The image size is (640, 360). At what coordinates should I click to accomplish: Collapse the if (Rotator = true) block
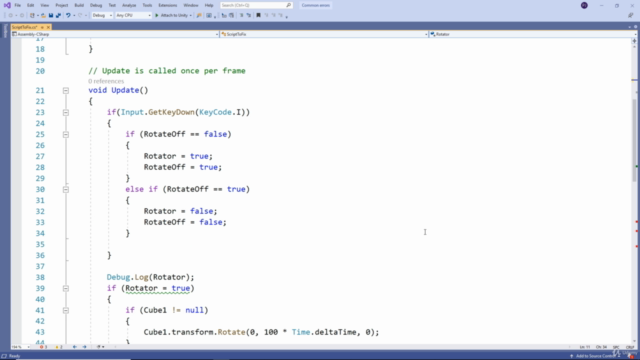(66, 289)
